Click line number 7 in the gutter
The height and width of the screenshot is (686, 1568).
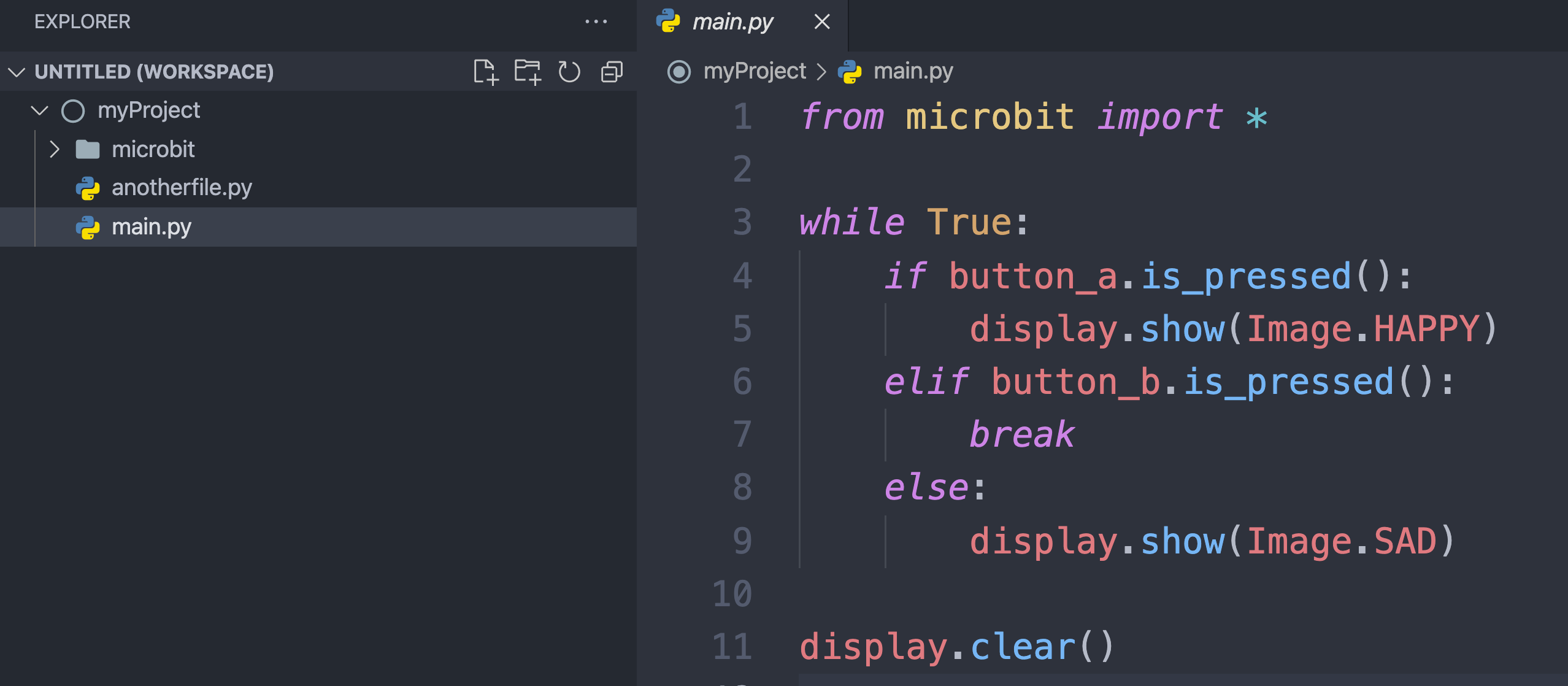pyautogui.click(x=742, y=434)
